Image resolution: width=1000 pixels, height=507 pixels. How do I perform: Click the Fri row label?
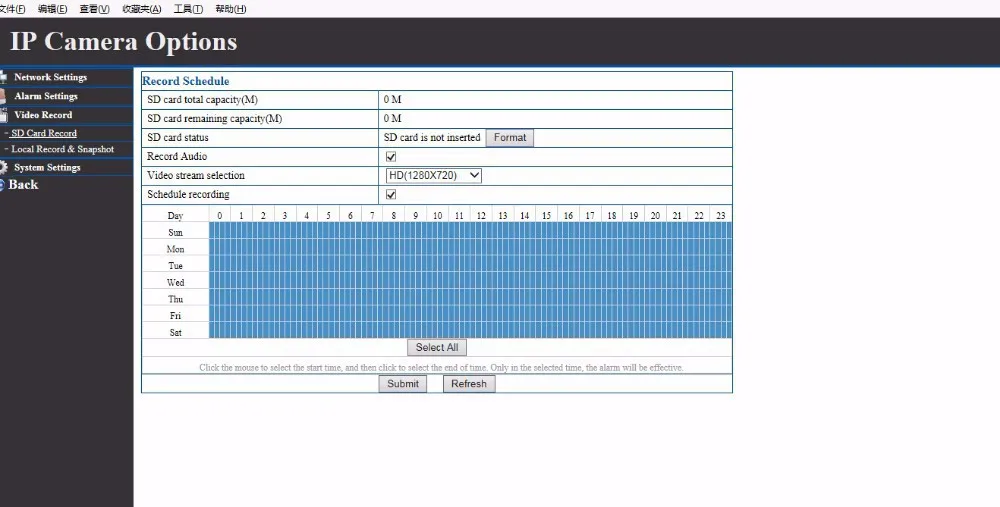[175, 316]
